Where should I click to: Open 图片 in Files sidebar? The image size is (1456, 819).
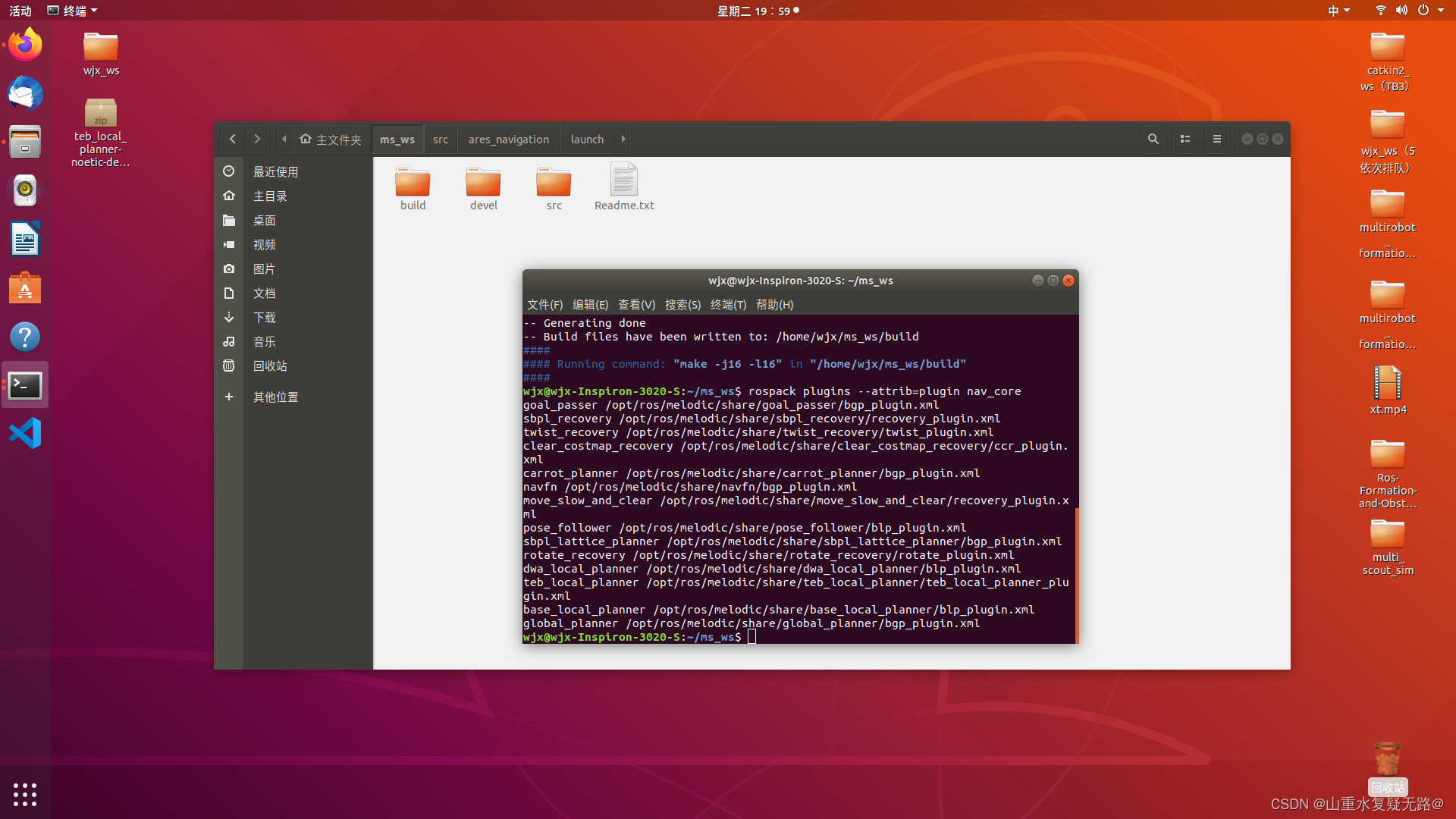pyautogui.click(x=294, y=268)
